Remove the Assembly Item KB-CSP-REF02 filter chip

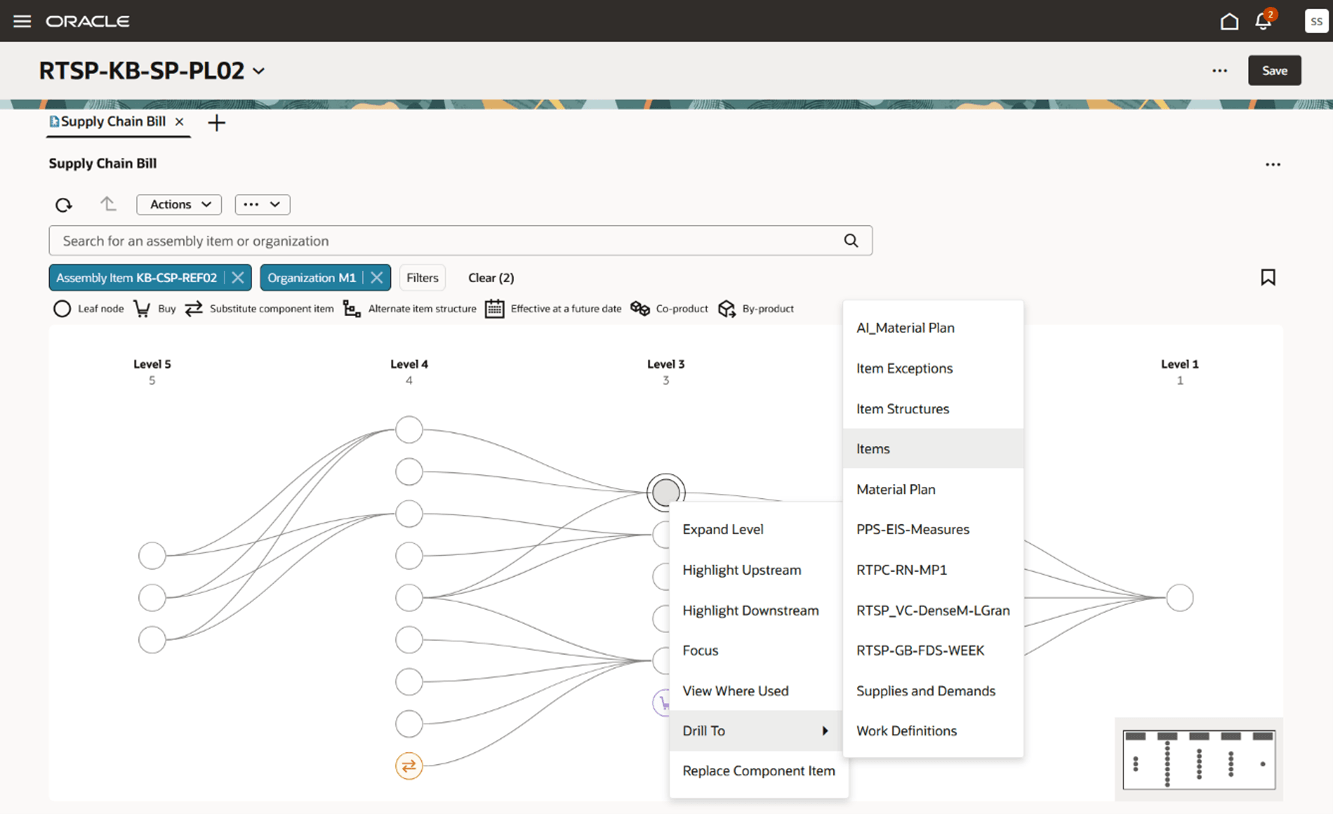pos(238,278)
